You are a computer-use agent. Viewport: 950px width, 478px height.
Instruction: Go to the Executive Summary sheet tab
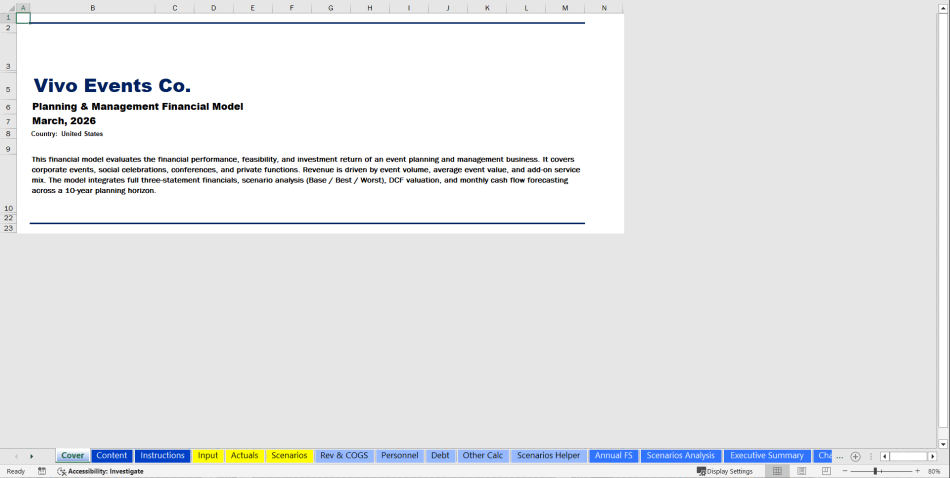coord(766,456)
